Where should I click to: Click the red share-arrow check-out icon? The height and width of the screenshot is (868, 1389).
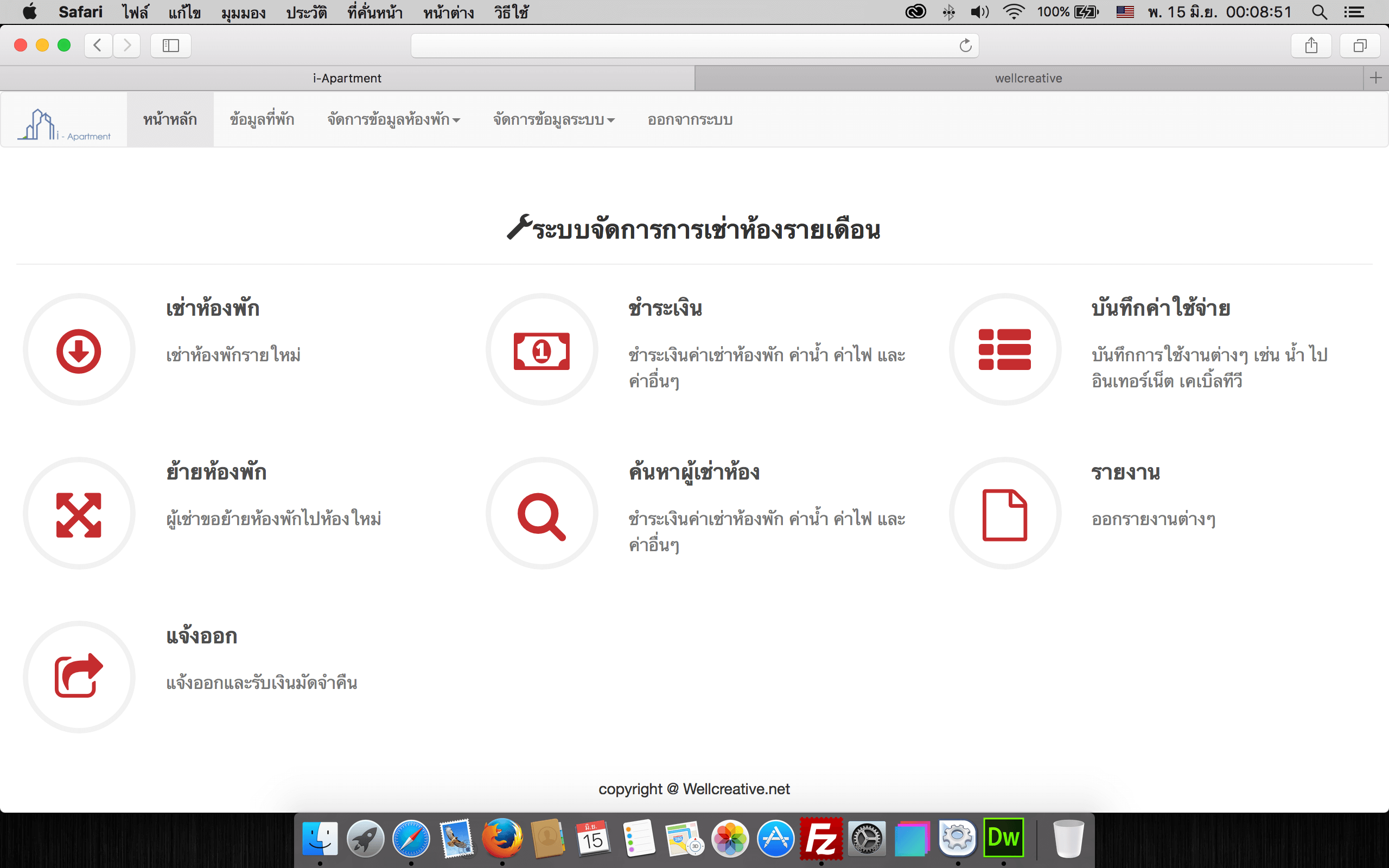pos(79,676)
